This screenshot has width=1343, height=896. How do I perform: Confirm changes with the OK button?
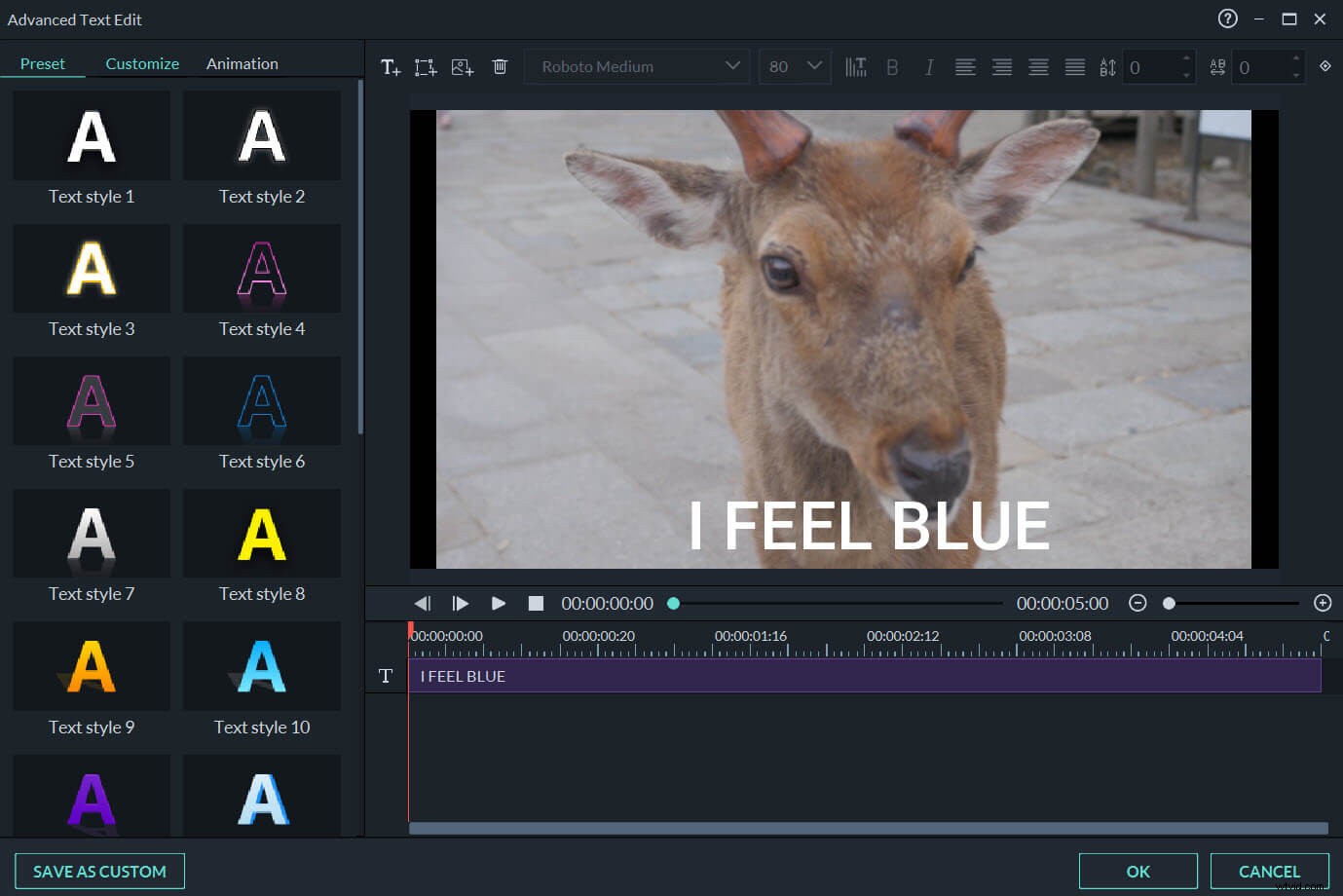pos(1138,871)
